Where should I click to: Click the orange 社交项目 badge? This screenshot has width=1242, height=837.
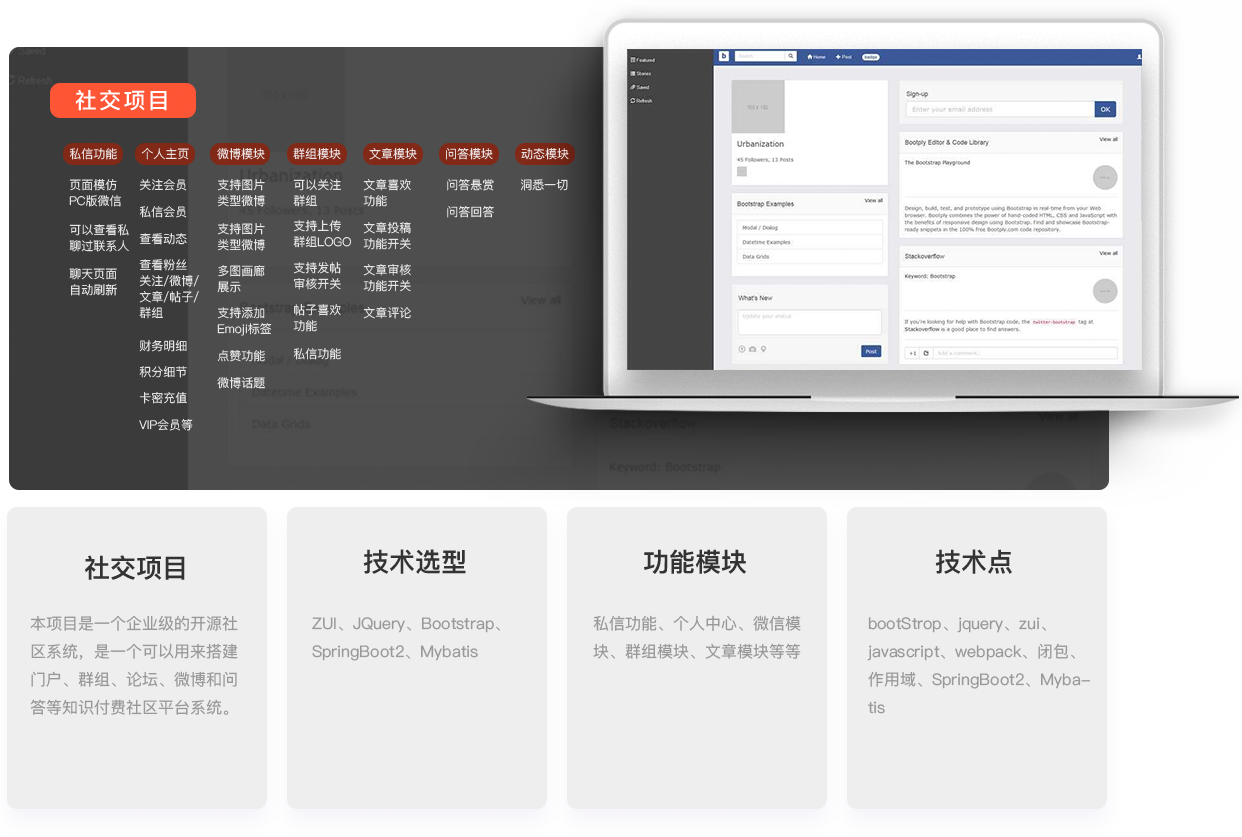coord(123,101)
